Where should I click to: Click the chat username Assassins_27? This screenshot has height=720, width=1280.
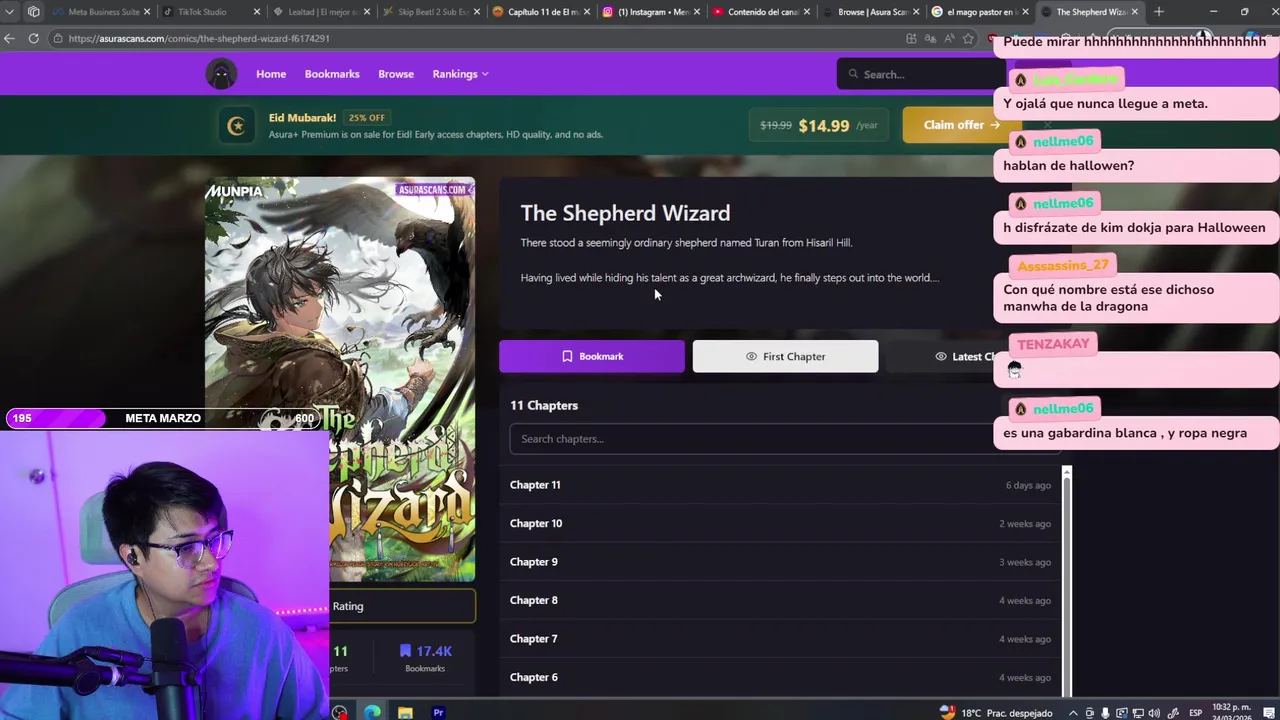(1063, 265)
